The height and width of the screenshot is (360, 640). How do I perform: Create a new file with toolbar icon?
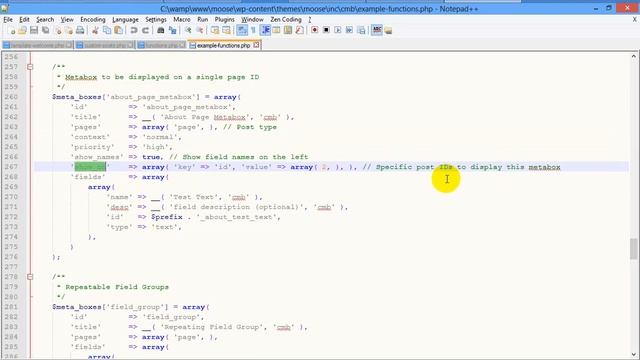point(12,31)
